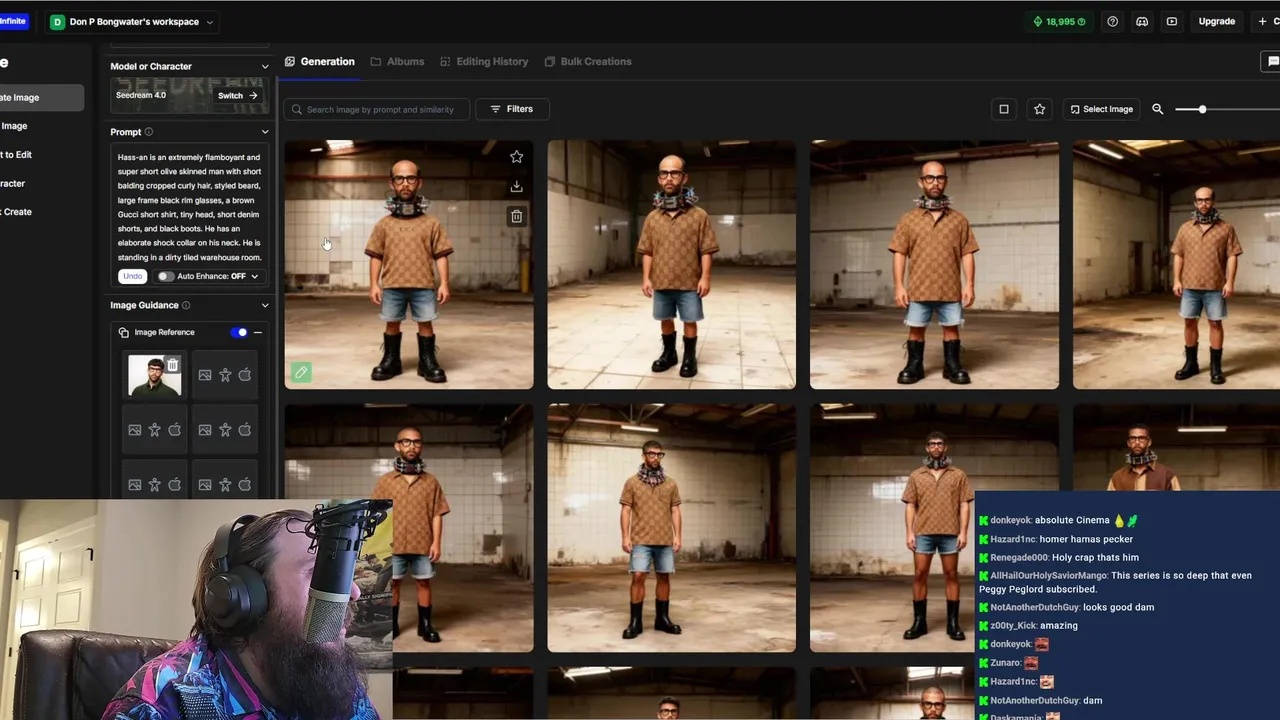Click the zoom out magnifier icon
This screenshot has width=1280, height=720.
(1158, 109)
